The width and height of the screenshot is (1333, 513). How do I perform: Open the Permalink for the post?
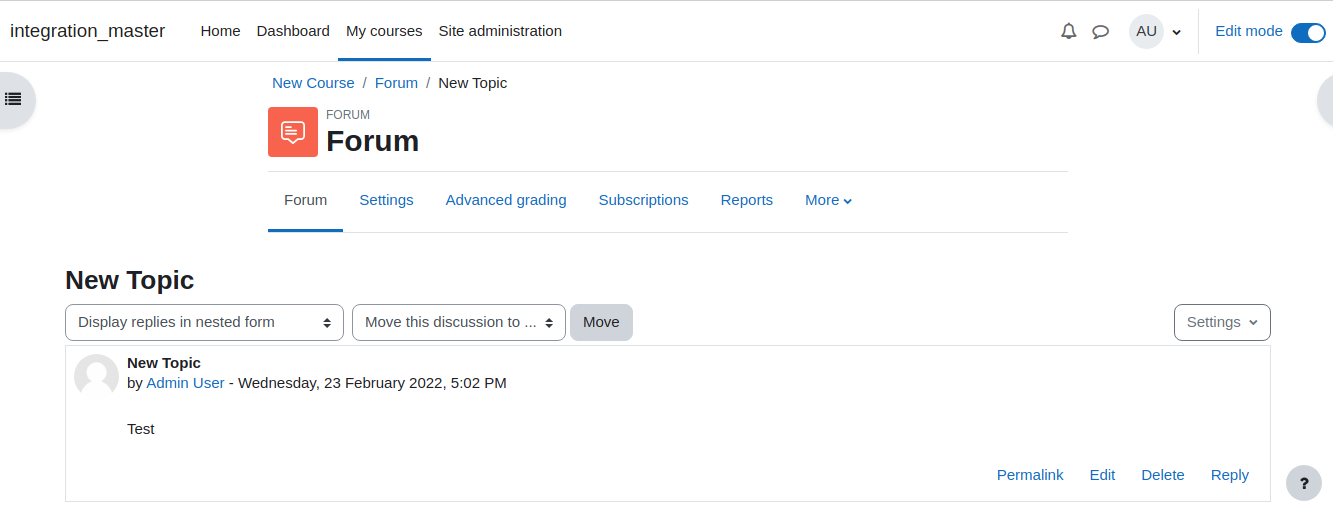(x=1030, y=475)
